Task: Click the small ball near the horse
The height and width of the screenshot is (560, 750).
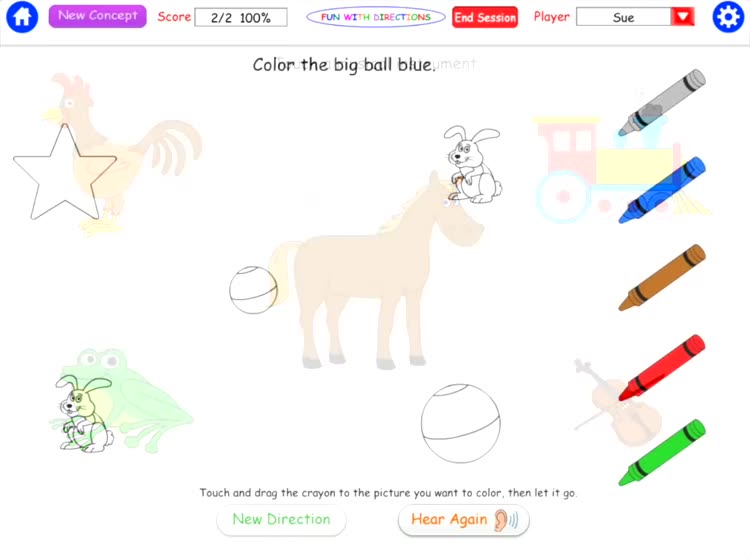Action: point(254,290)
